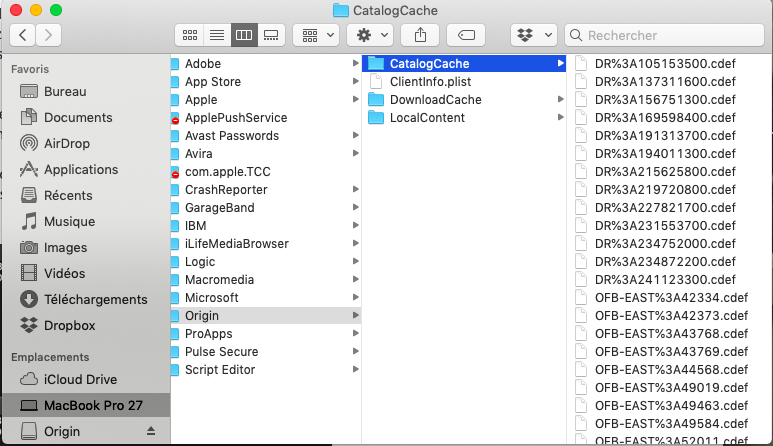Image resolution: width=773 pixels, height=446 pixels.
Task: Select iCloud Drive in the sidebar
Action: tap(80, 379)
